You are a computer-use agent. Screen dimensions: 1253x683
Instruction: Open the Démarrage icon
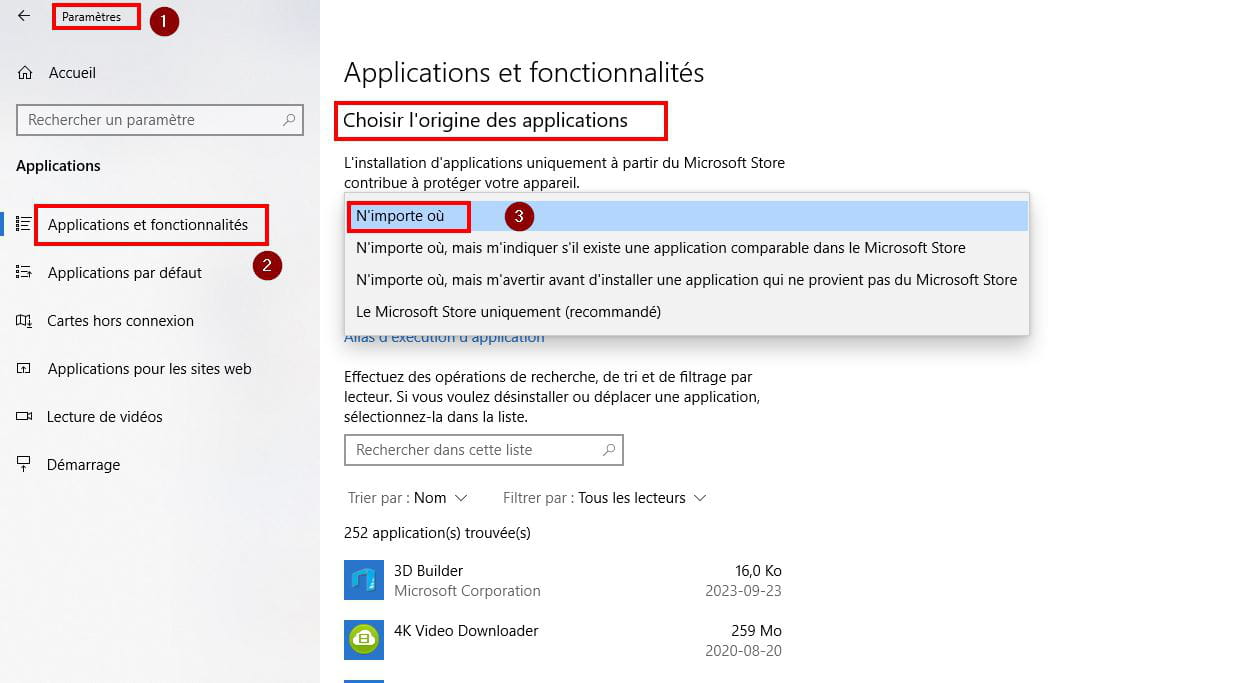[x=24, y=465]
